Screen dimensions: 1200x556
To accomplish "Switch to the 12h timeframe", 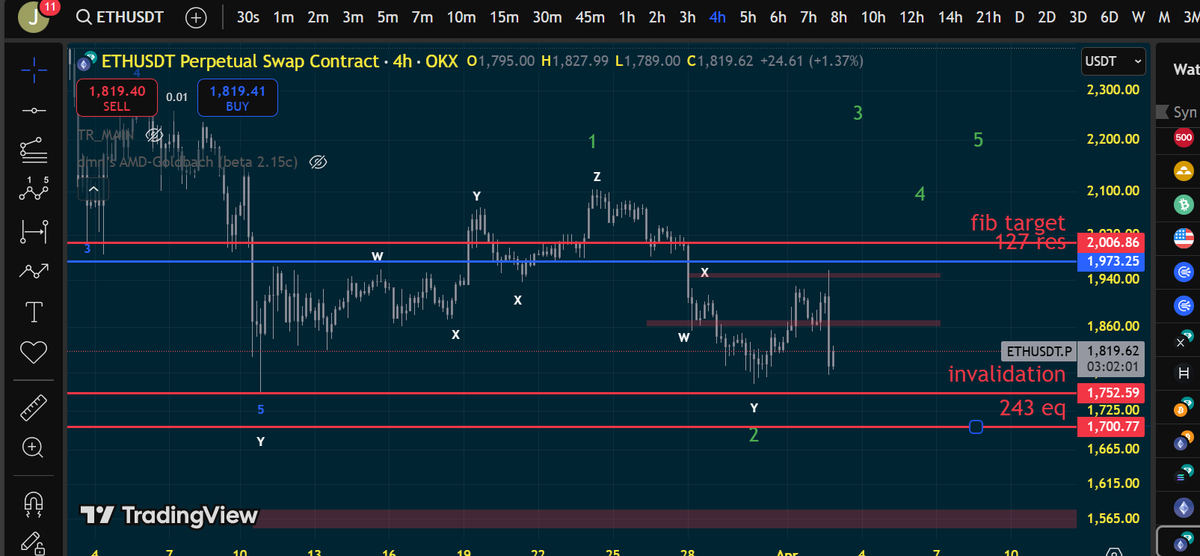I will pyautogui.click(x=911, y=17).
